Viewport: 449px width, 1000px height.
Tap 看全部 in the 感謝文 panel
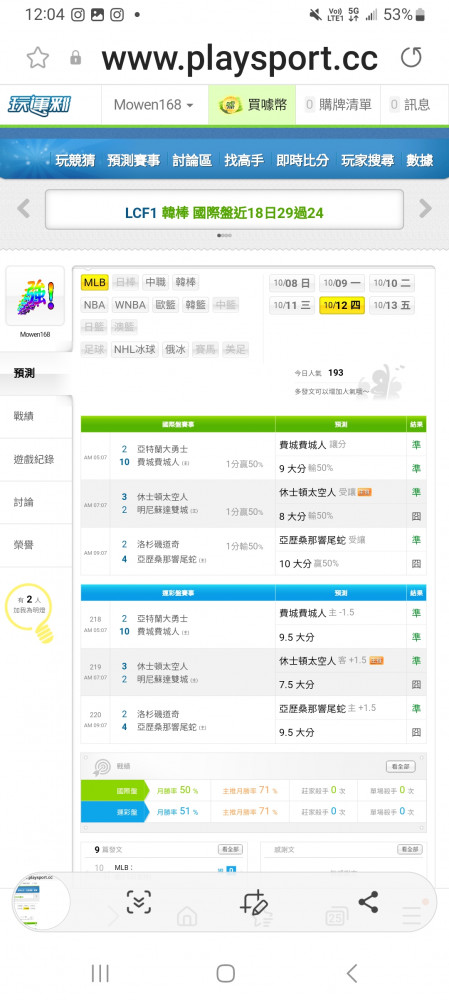click(409, 849)
